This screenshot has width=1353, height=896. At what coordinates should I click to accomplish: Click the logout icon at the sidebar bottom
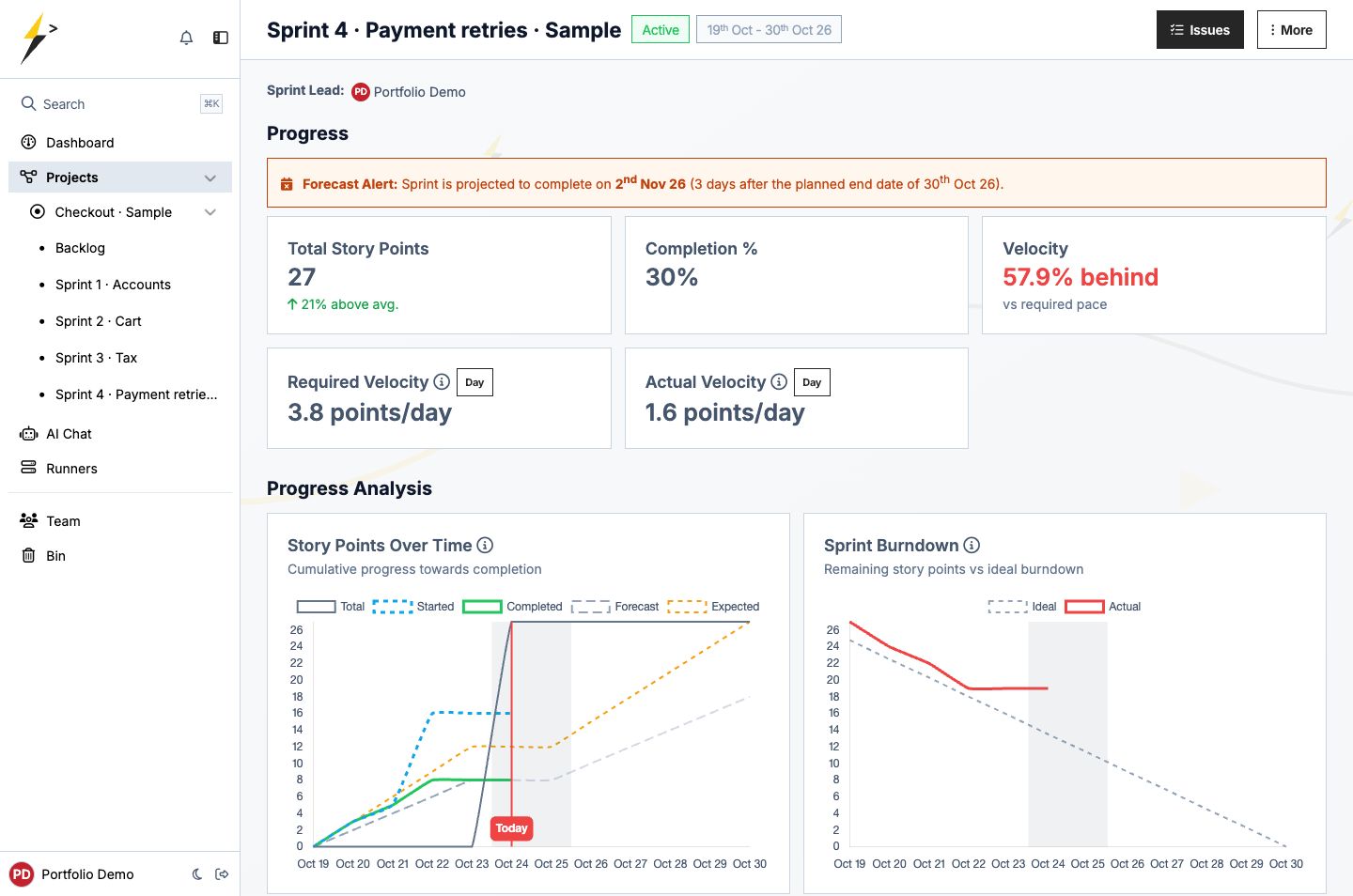[x=223, y=874]
